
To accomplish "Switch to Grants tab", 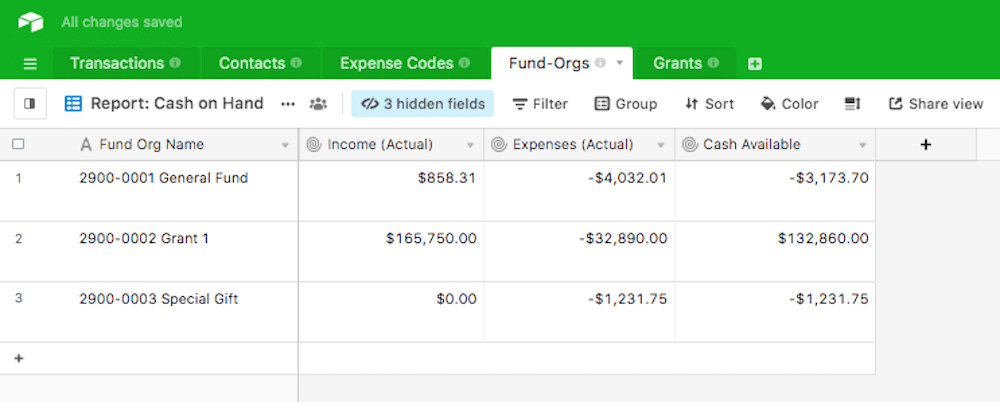I will 686,63.
